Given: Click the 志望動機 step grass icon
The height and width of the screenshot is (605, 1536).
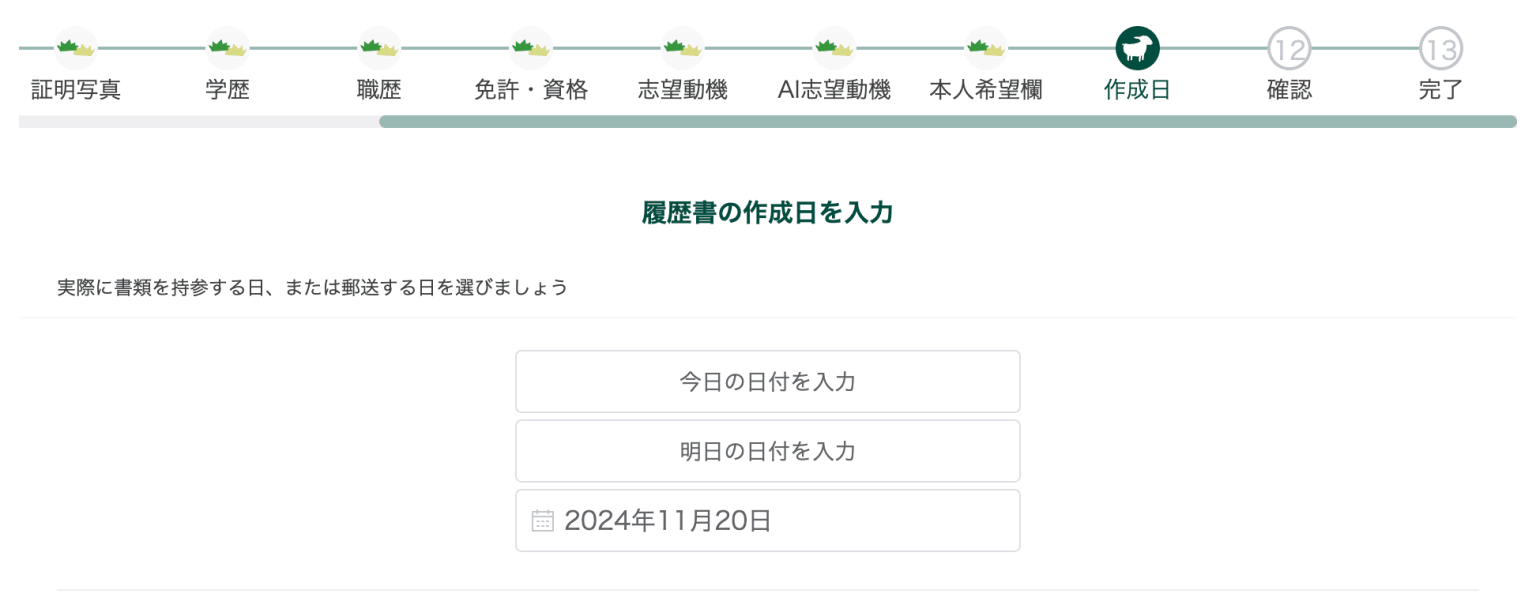Looking at the screenshot, I should click(x=682, y=48).
